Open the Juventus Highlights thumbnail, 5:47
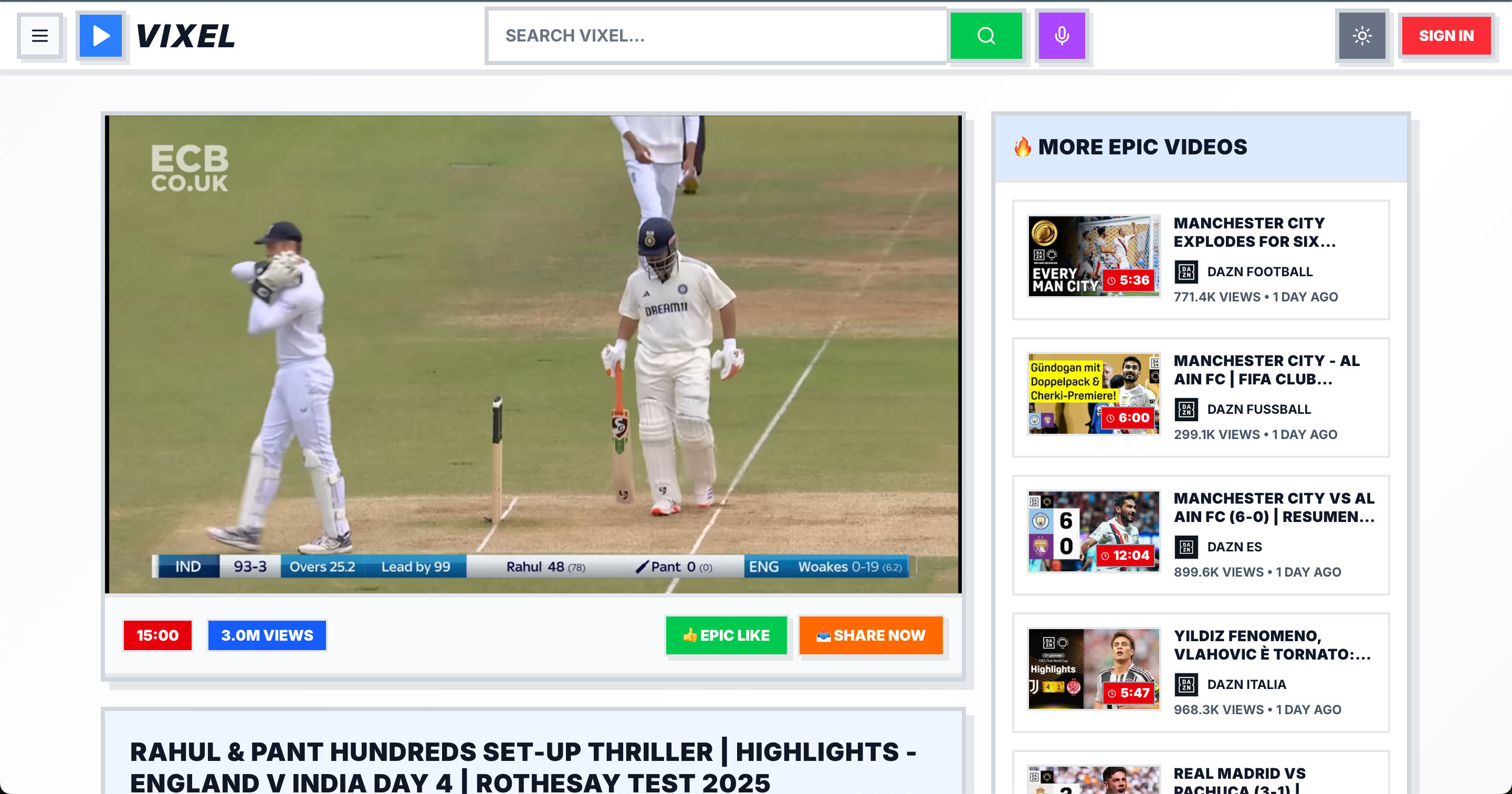The image size is (1512, 794). click(1094, 668)
